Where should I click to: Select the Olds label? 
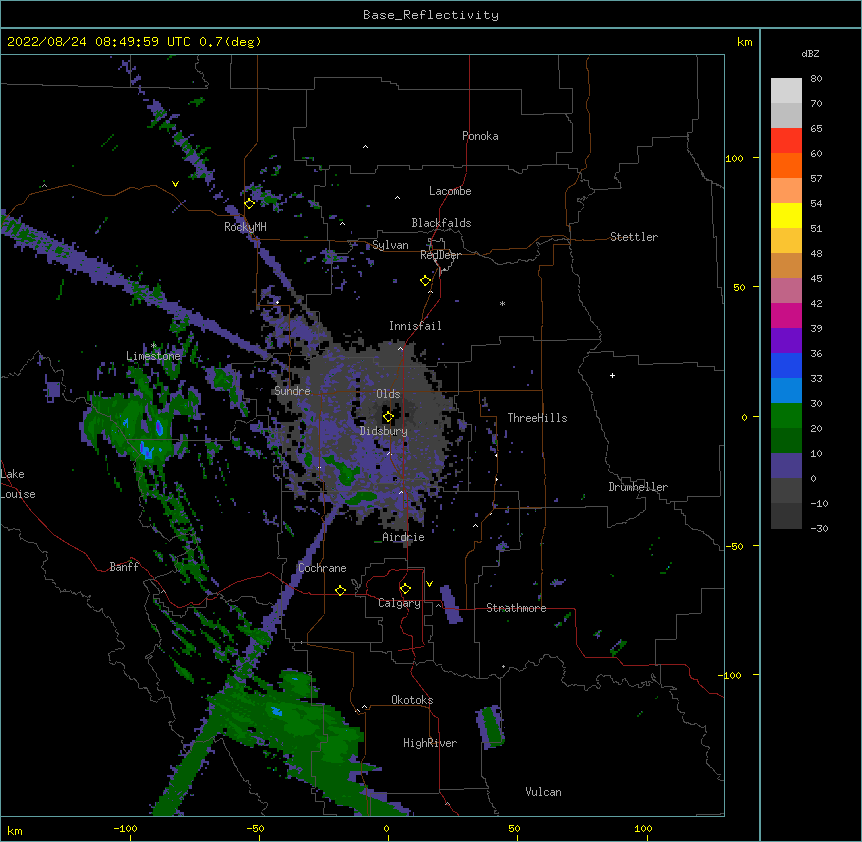388,394
